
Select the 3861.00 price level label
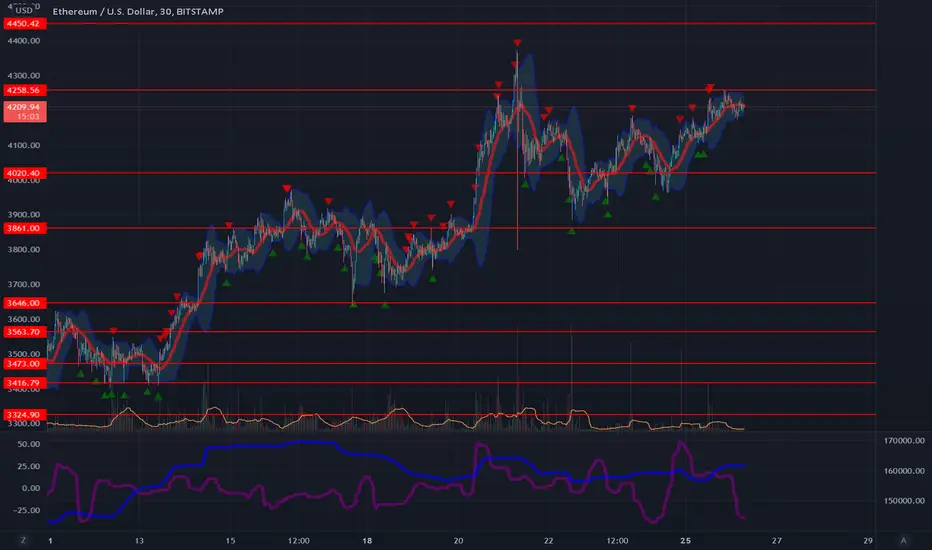24,228
